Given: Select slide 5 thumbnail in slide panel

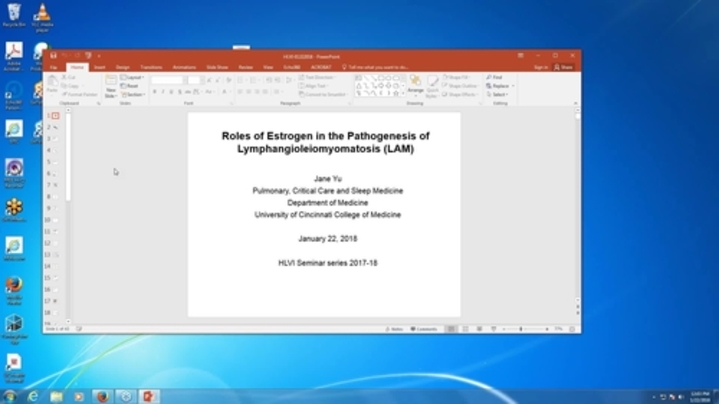Looking at the screenshot, I should [55, 162].
